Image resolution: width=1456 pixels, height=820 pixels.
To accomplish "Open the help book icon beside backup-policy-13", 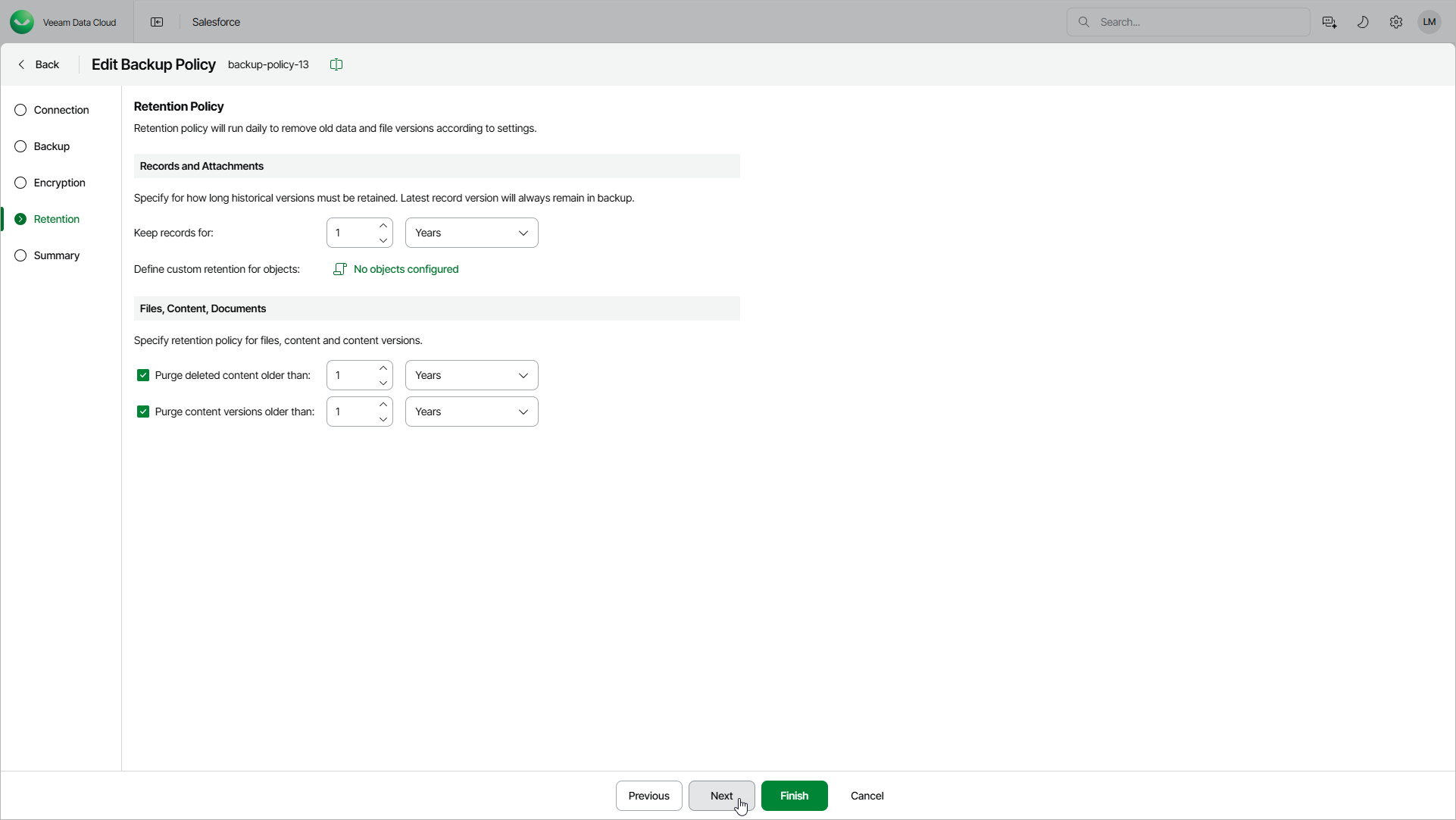I will (x=336, y=64).
